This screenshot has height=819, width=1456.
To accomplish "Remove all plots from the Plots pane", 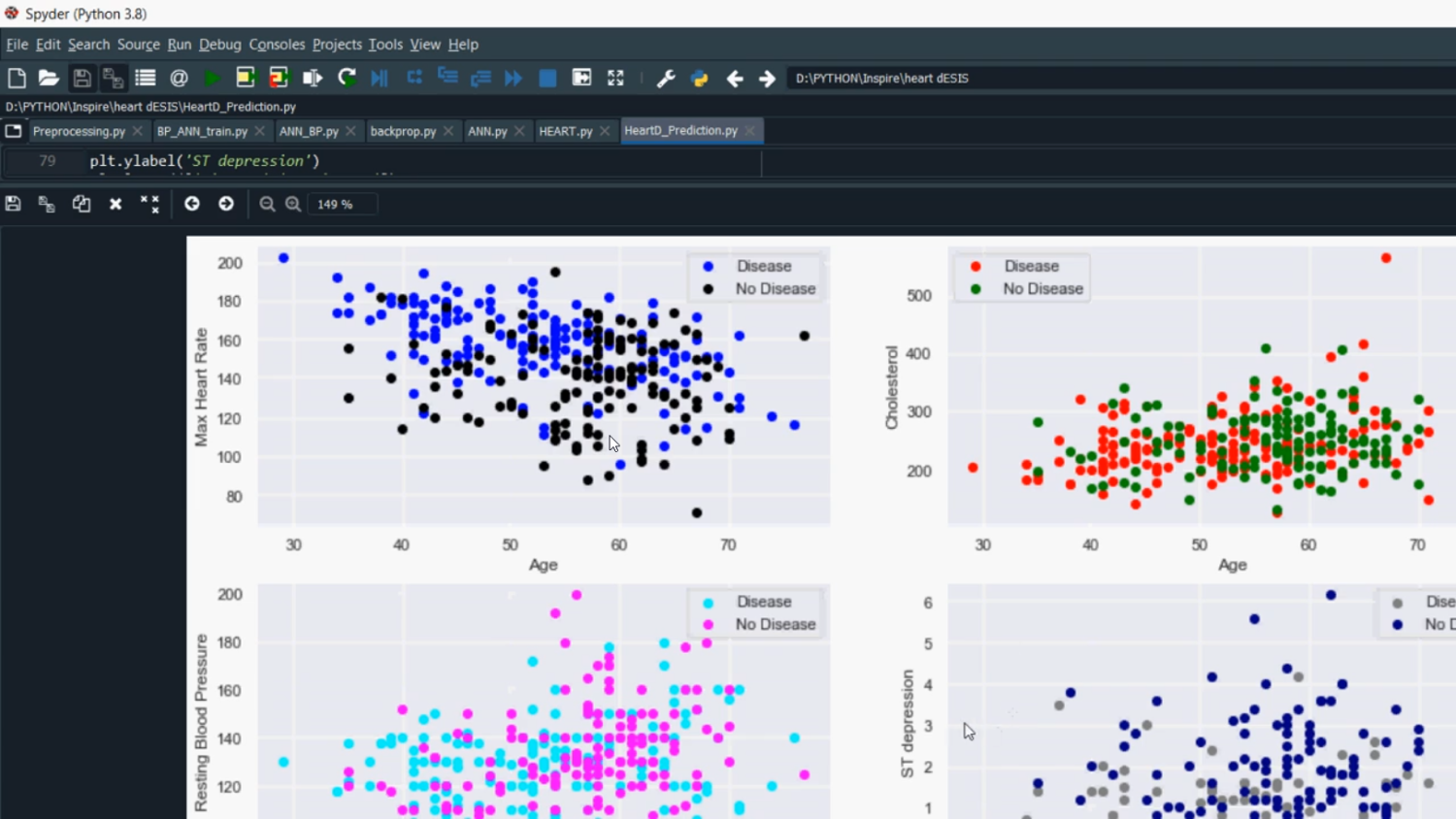I will [x=149, y=204].
